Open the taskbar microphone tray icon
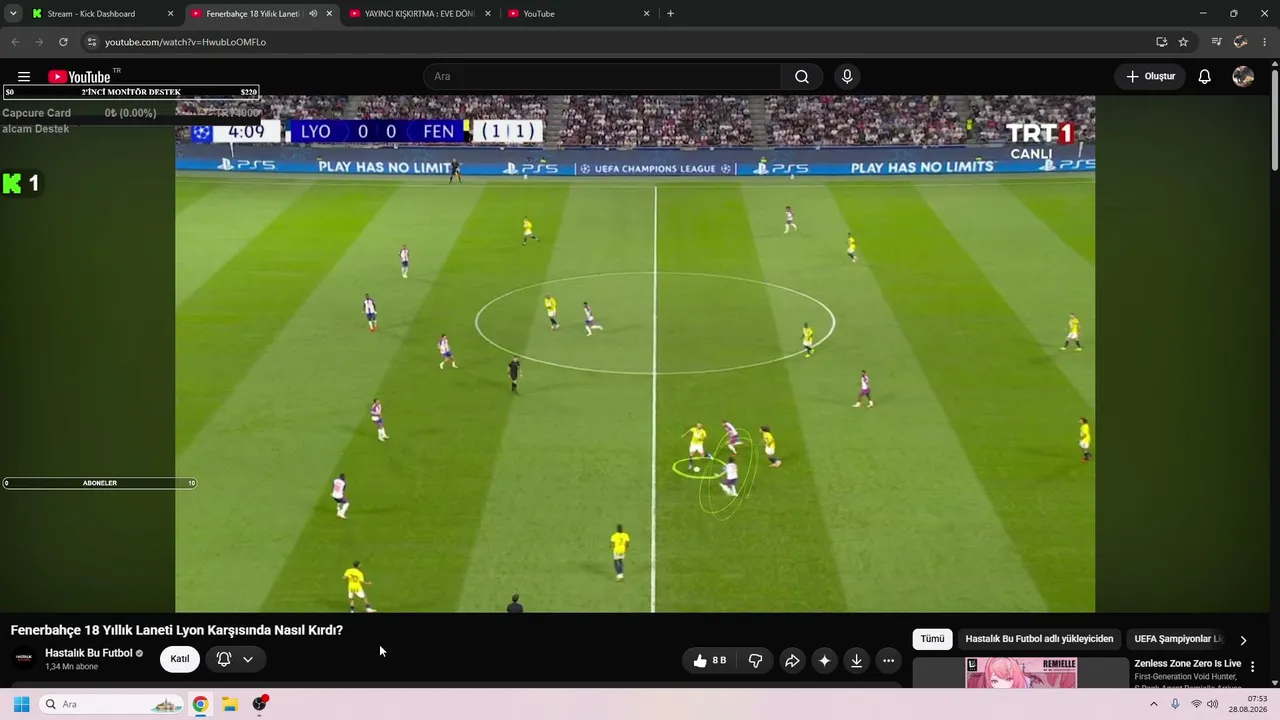Screen dimensions: 1280x720 click(x=1175, y=704)
